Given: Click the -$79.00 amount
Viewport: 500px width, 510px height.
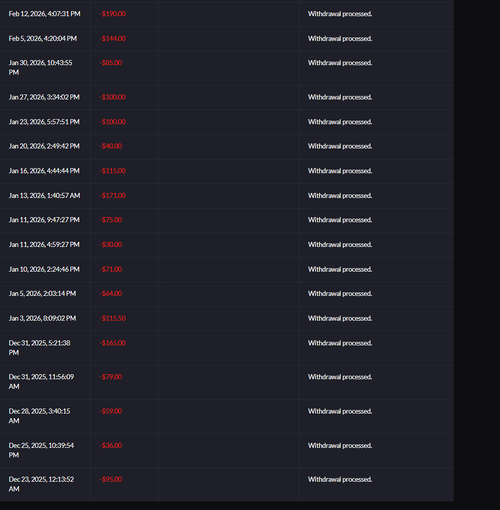Looking at the screenshot, I should 111,377.
